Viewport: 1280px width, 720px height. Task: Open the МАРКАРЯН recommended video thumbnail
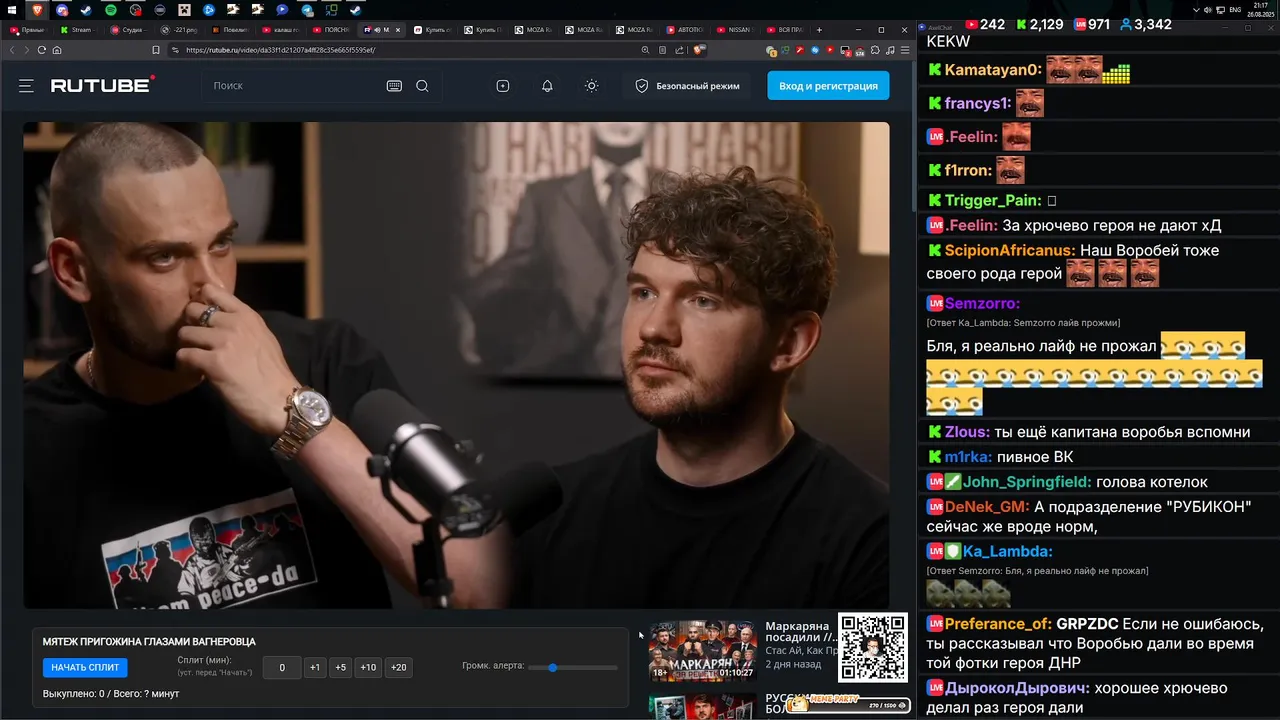coord(703,650)
